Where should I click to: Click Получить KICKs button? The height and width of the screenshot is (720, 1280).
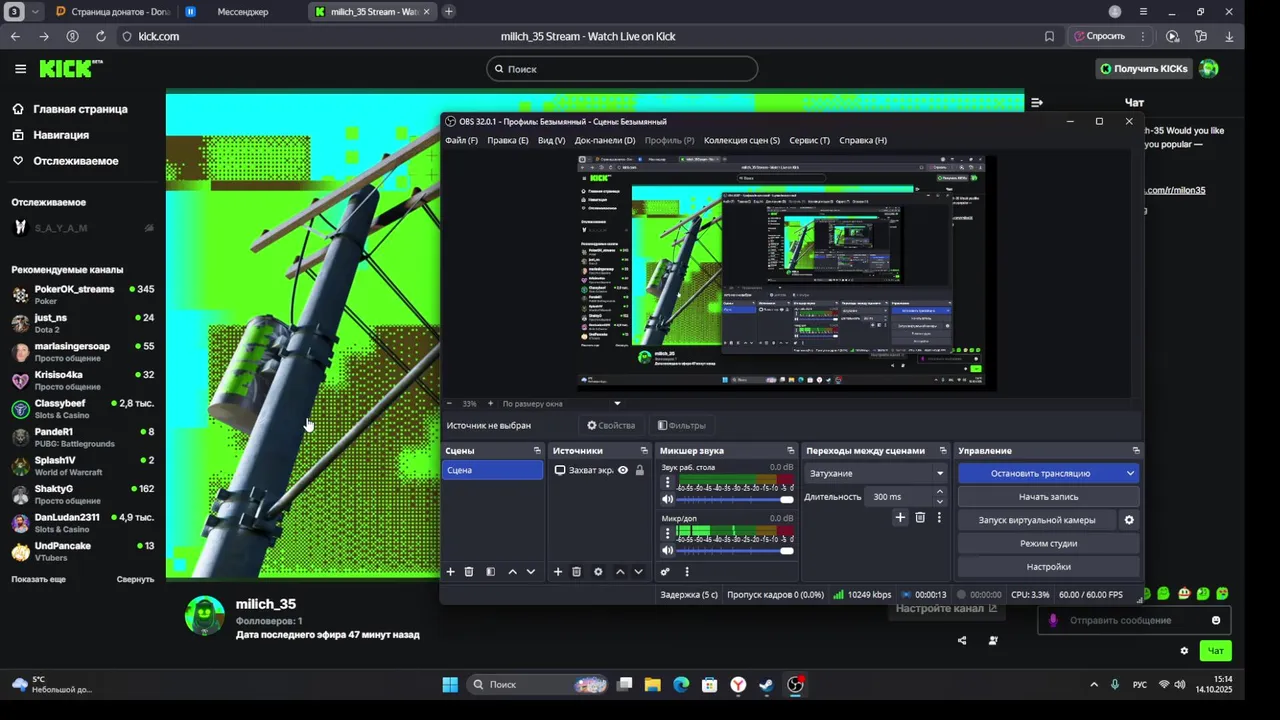pos(1144,69)
